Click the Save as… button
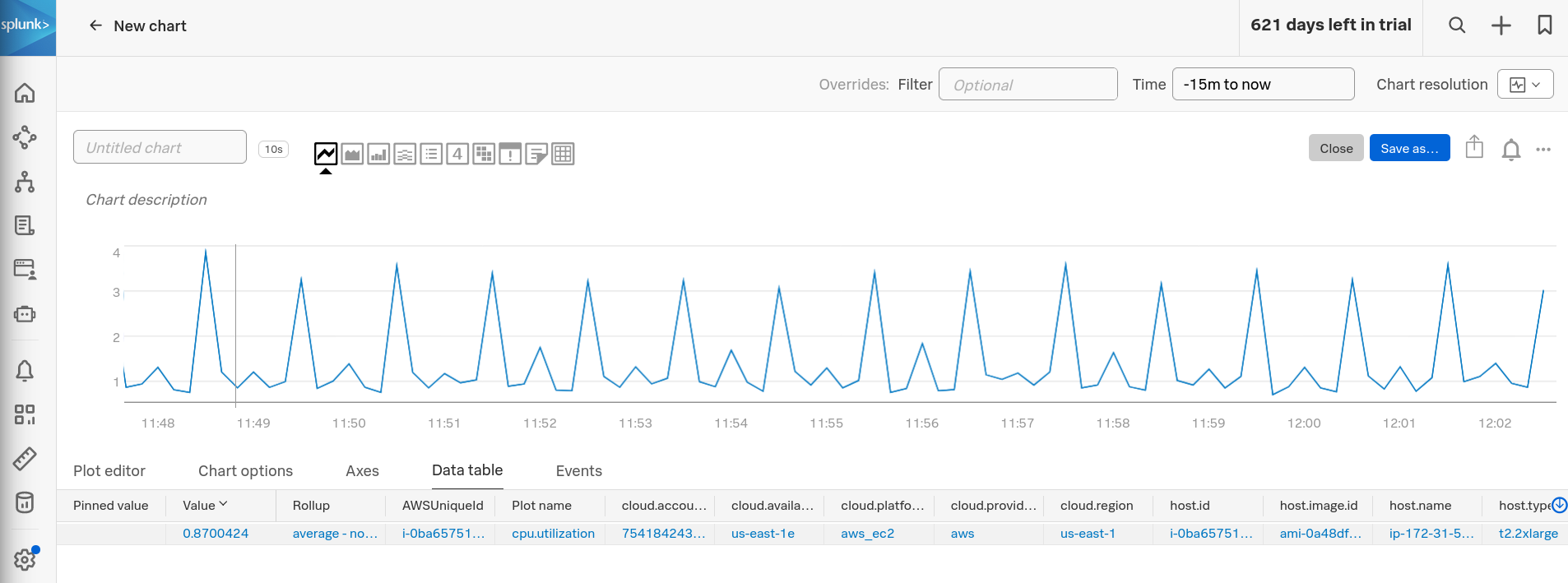The height and width of the screenshot is (583, 1568). [1409, 148]
